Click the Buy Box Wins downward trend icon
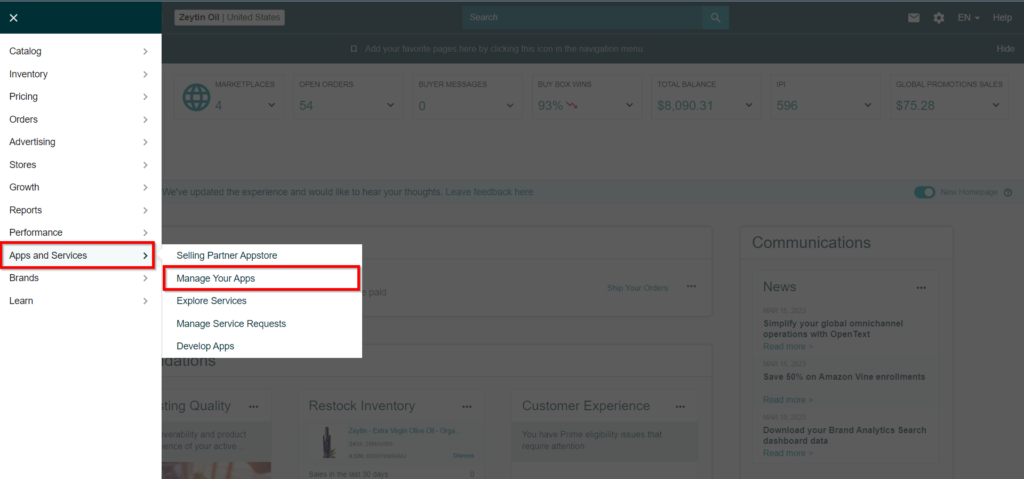Image resolution: width=1024 pixels, height=479 pixels. [572, 105]
